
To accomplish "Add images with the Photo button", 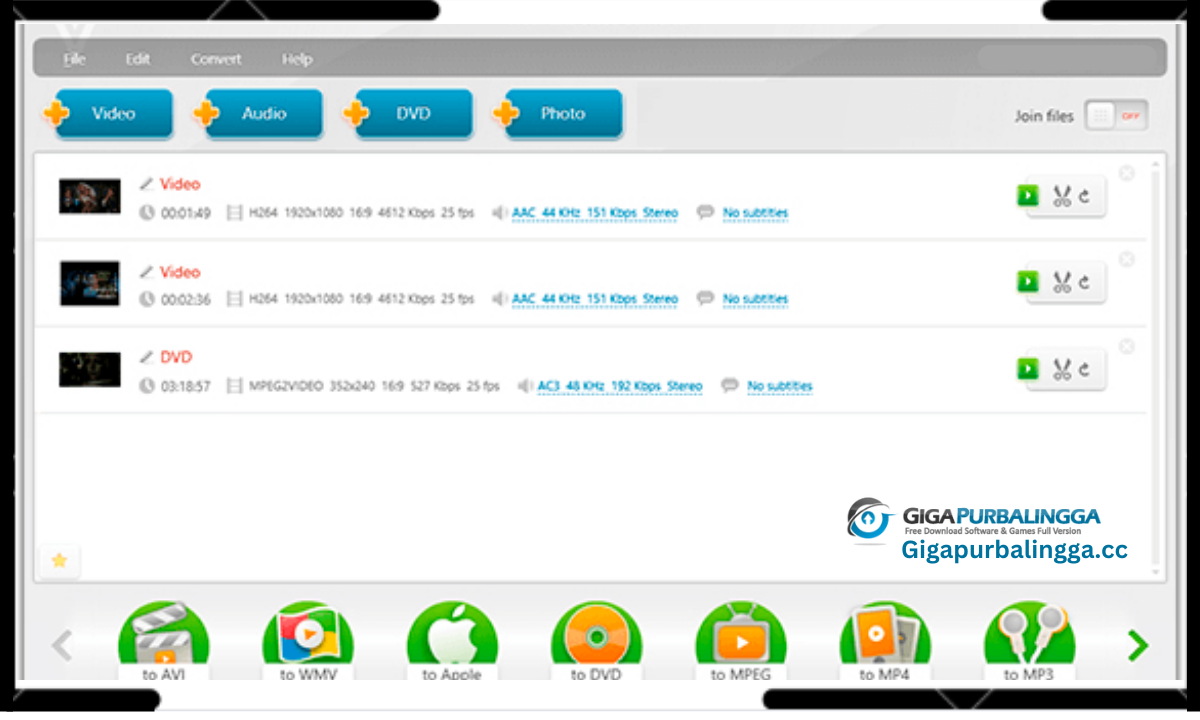I will (x=558, y=113).
